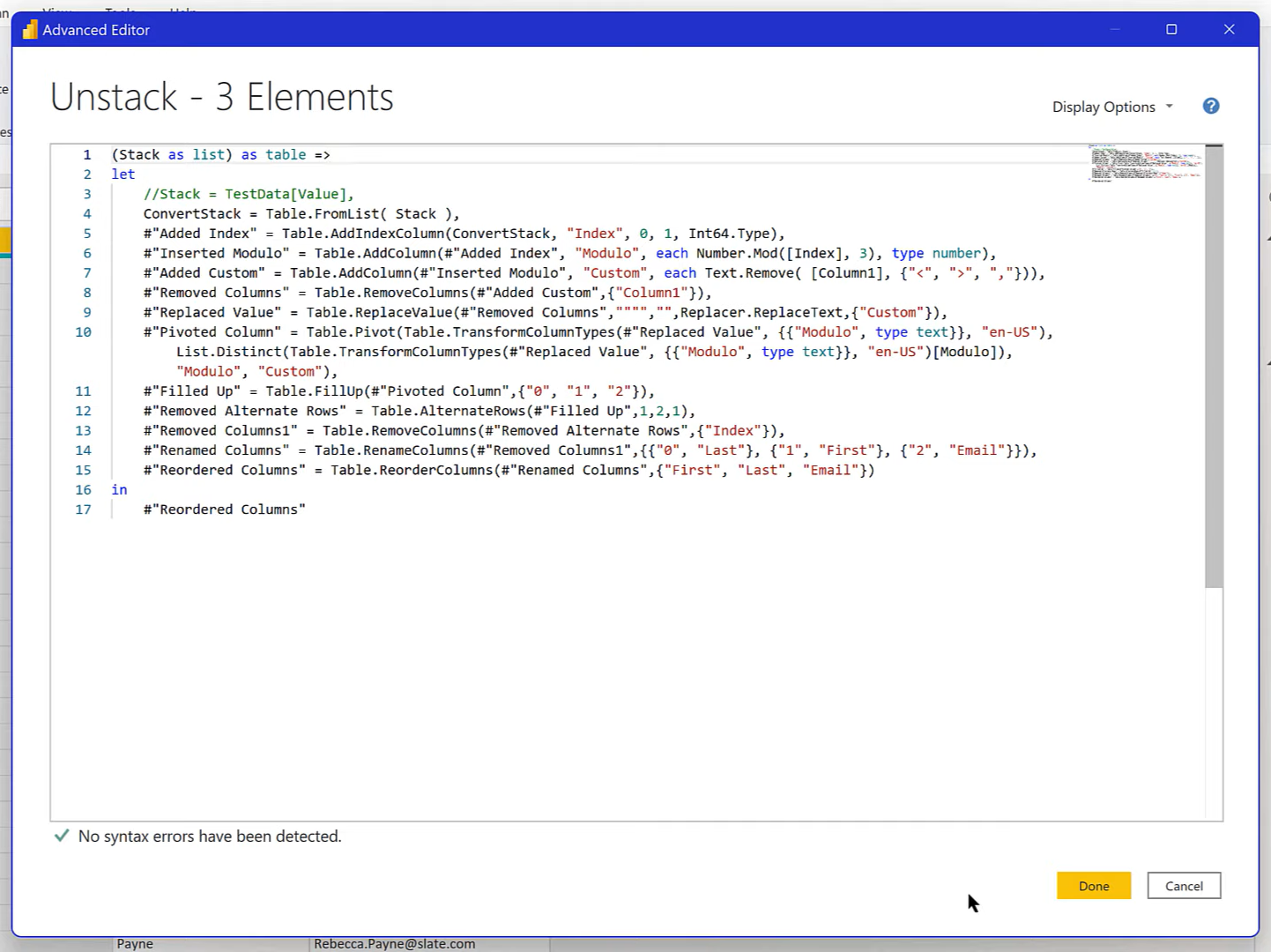Click the 'in' keyword on line 16

click(119, 490)
